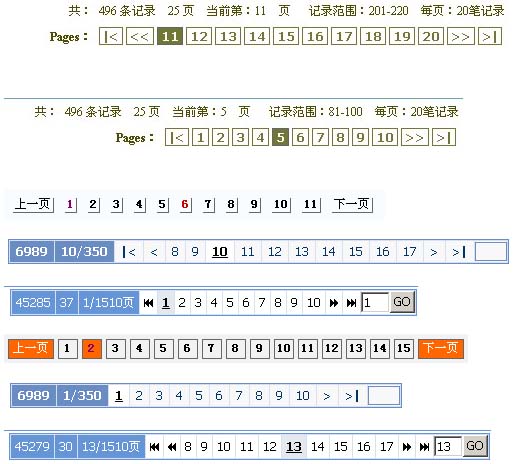Select page 7 in the 1/1510页 pager
Screen dimensions: 516x464
pyautogui.click(x=262, y=303)
